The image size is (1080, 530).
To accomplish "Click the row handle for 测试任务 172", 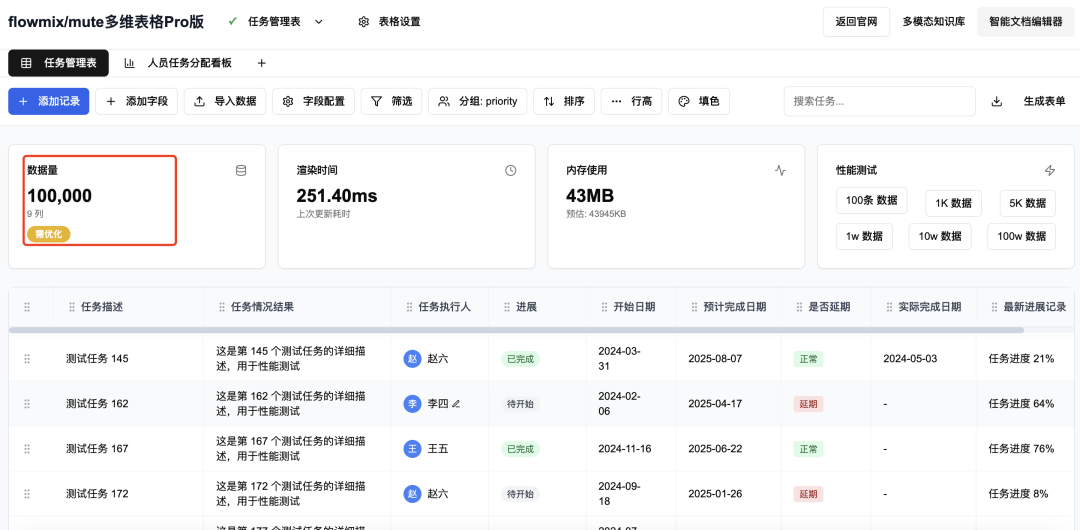I will point(28,494).
